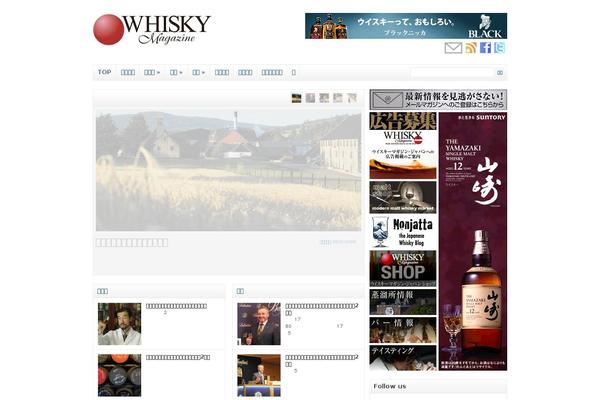
Task: Visit the Facebook page icon
Action: (486, 48)
